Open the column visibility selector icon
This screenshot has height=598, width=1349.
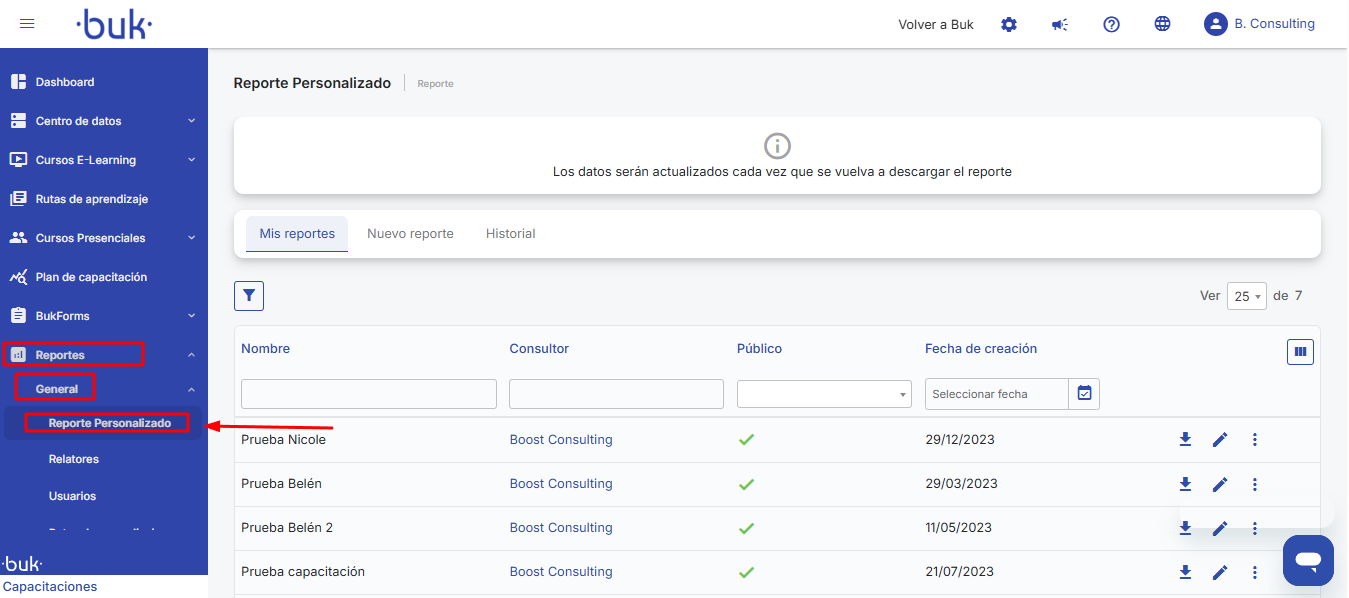point(1300,351)
